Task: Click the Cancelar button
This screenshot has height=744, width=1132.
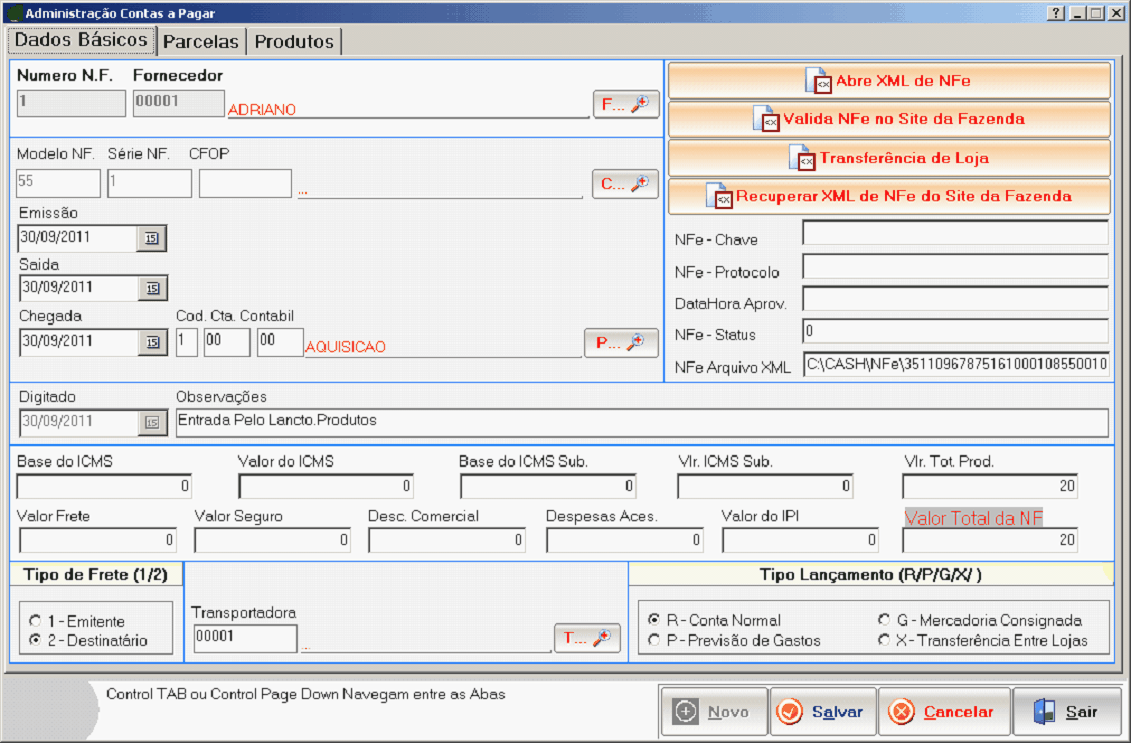Action: (944, 712)
